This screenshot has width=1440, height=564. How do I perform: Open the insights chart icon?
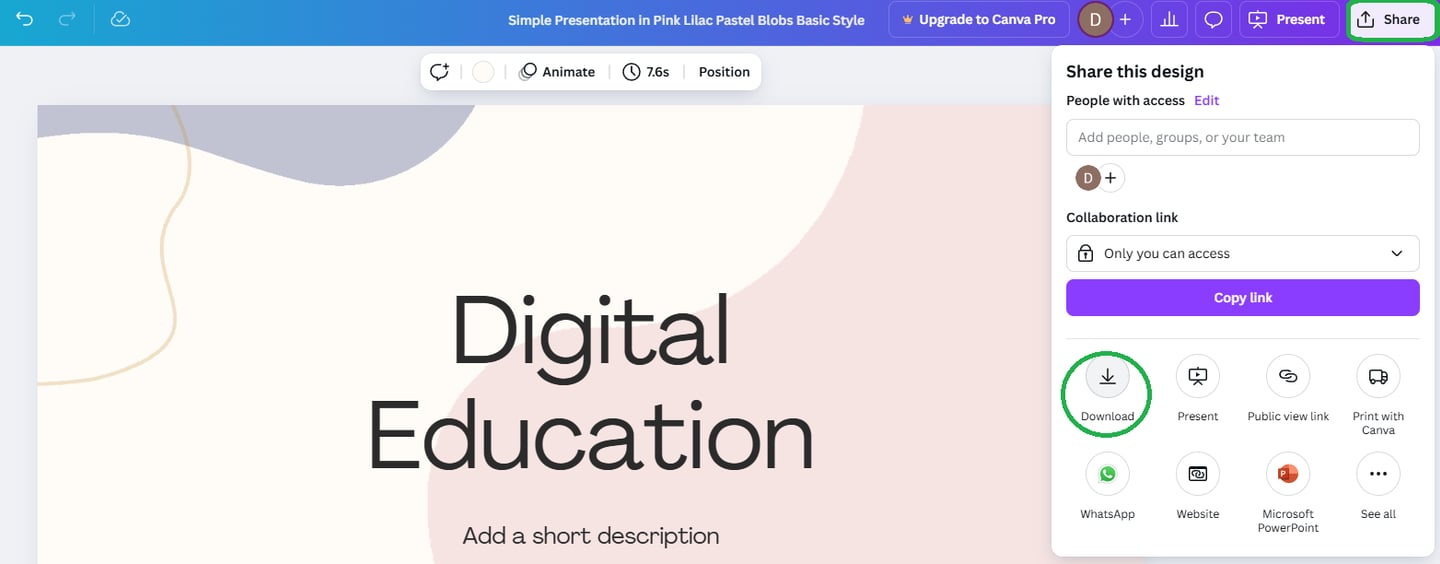pyautogui.click(x=1169, y=19)
